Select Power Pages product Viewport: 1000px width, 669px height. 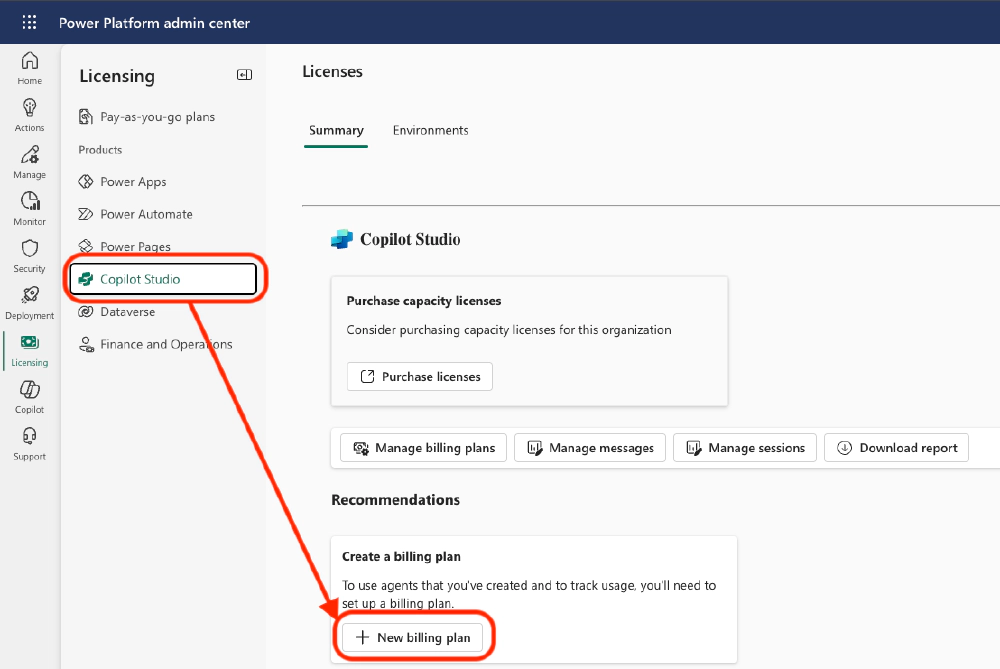pos(124,247)
